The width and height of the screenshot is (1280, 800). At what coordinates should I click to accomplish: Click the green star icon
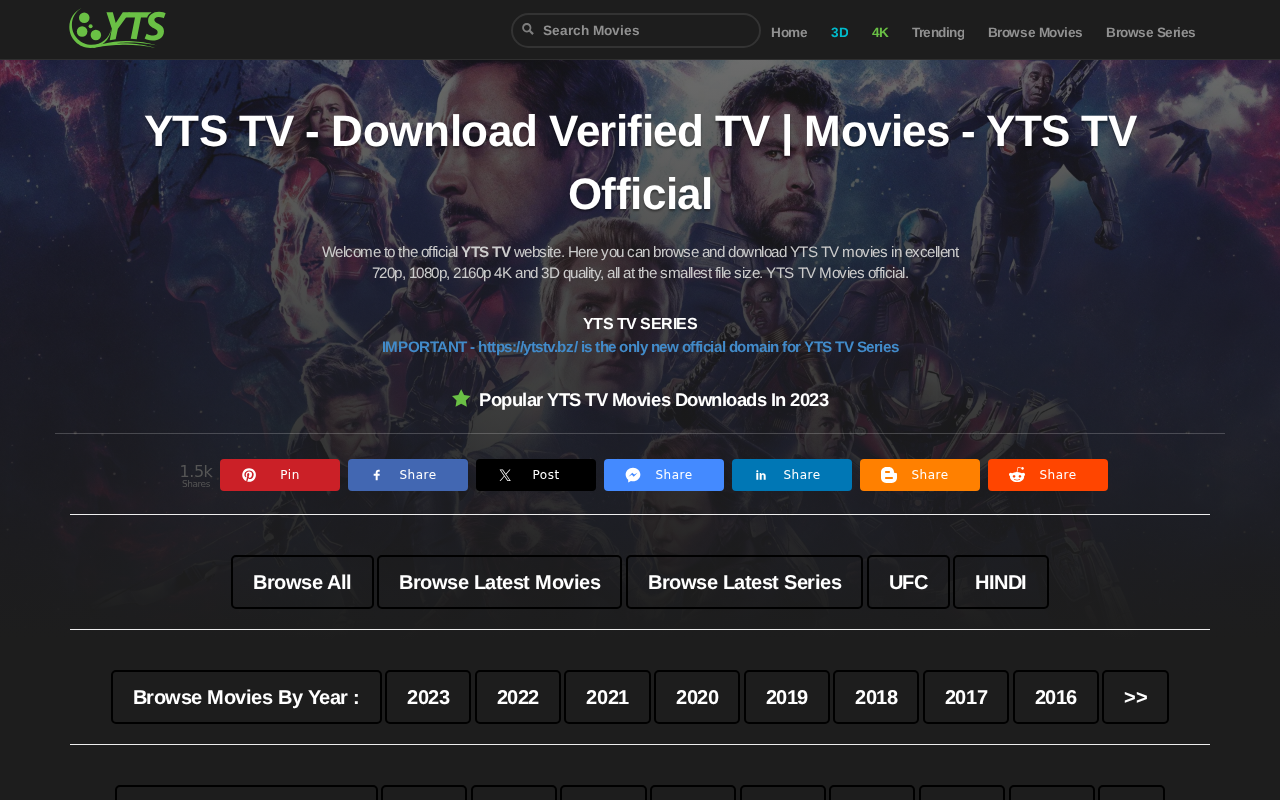point(461,399)
